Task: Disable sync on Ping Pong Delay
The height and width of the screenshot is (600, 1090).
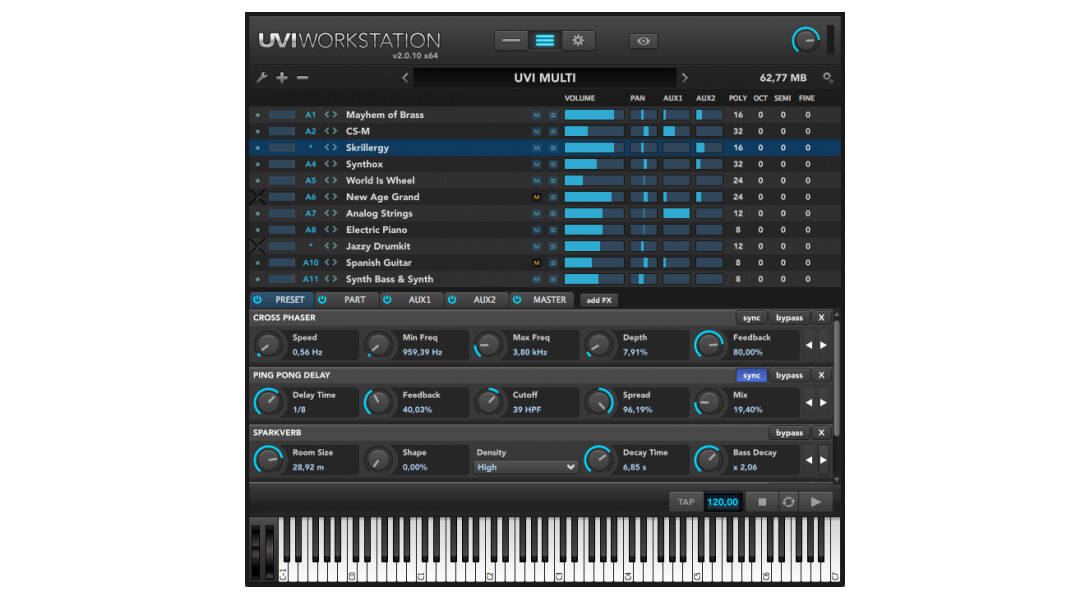Action: (x=751, y=375)
